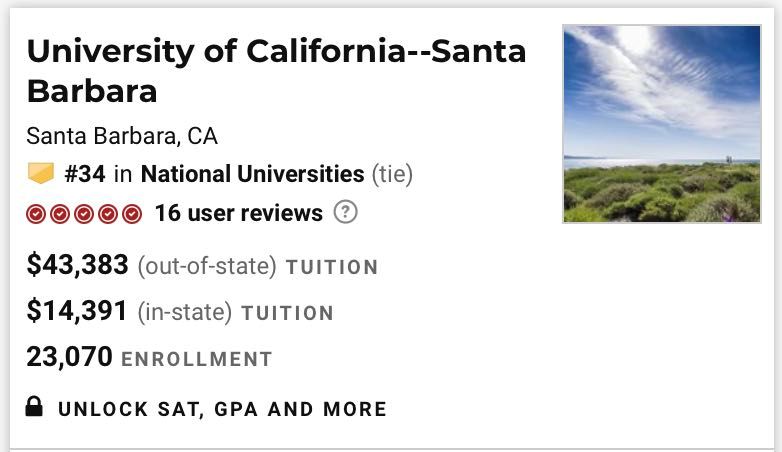Click the $43,383 out-of-state tuition figure
This screenshot has height=452, width=782.
[x=77, y=264]
